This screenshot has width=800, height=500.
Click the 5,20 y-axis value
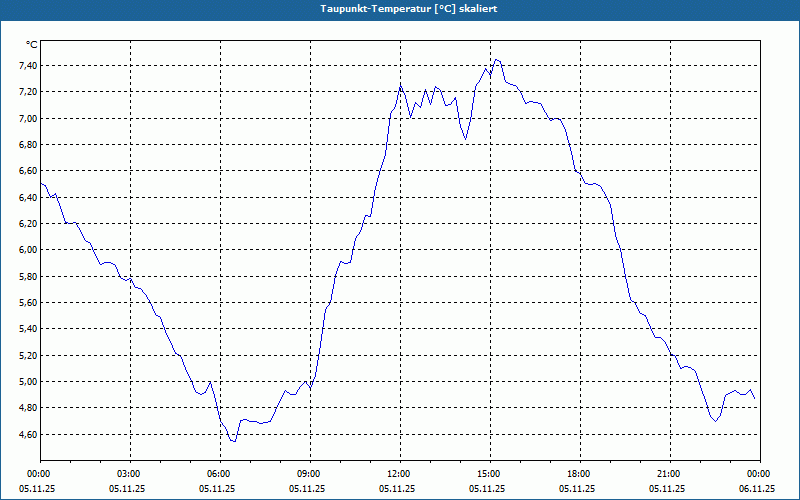28,356
